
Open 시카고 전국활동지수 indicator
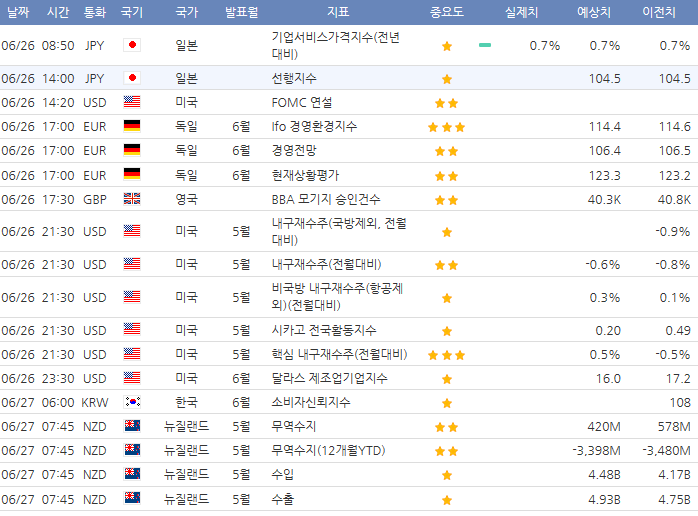[x=324, y=330]
